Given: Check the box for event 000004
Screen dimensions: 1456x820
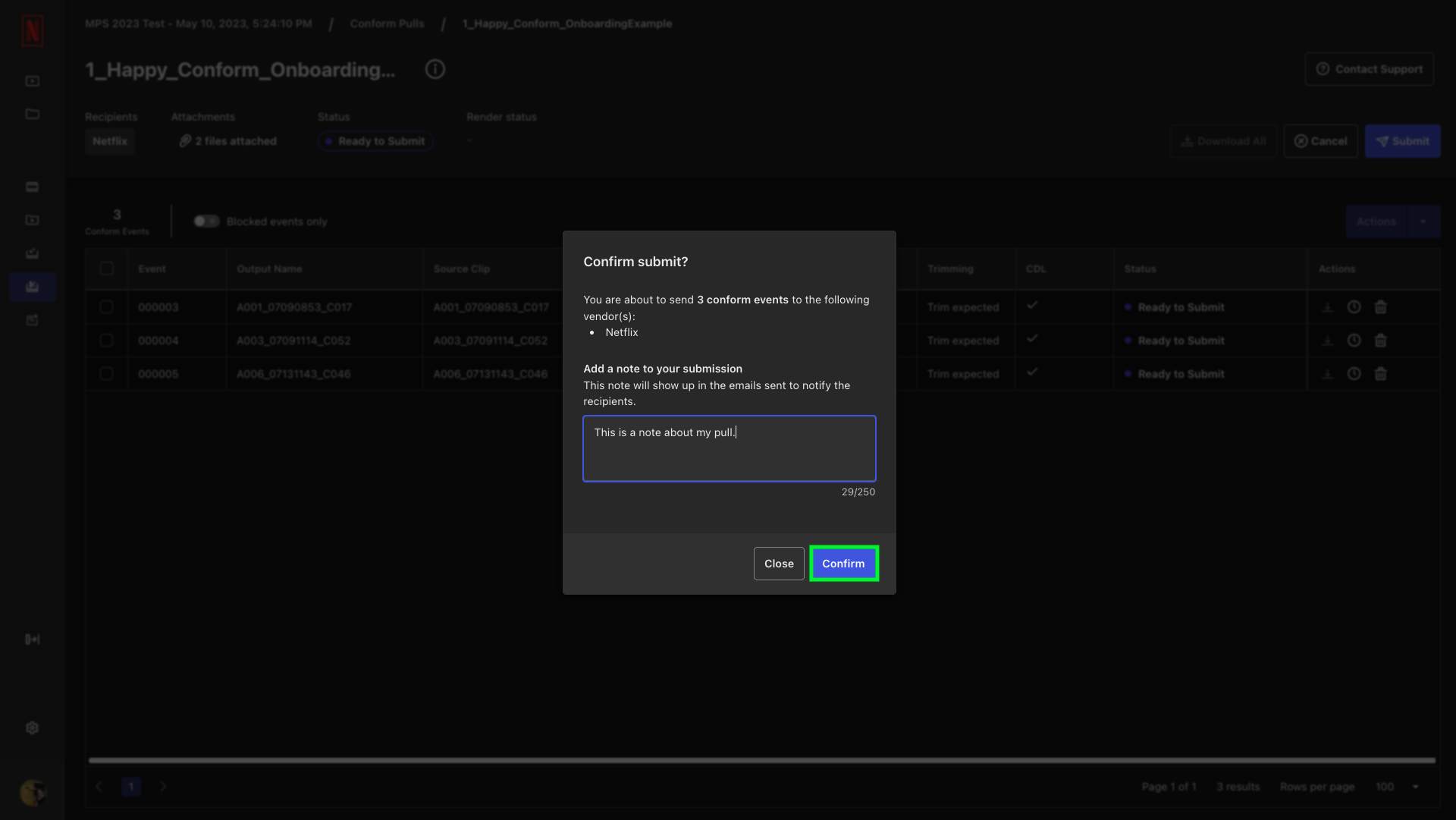Looking at the screenshot, I should tap(106, 341).
